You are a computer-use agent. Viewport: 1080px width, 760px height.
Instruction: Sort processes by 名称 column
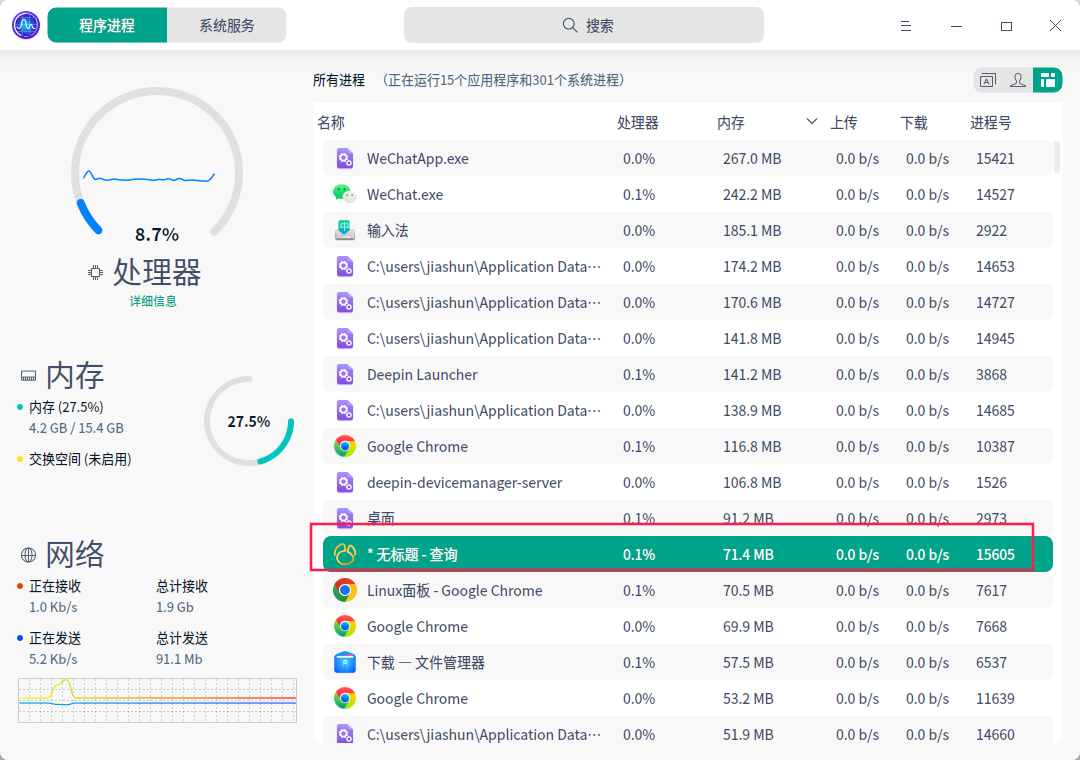pyautogui.click(x=331, y=123)
